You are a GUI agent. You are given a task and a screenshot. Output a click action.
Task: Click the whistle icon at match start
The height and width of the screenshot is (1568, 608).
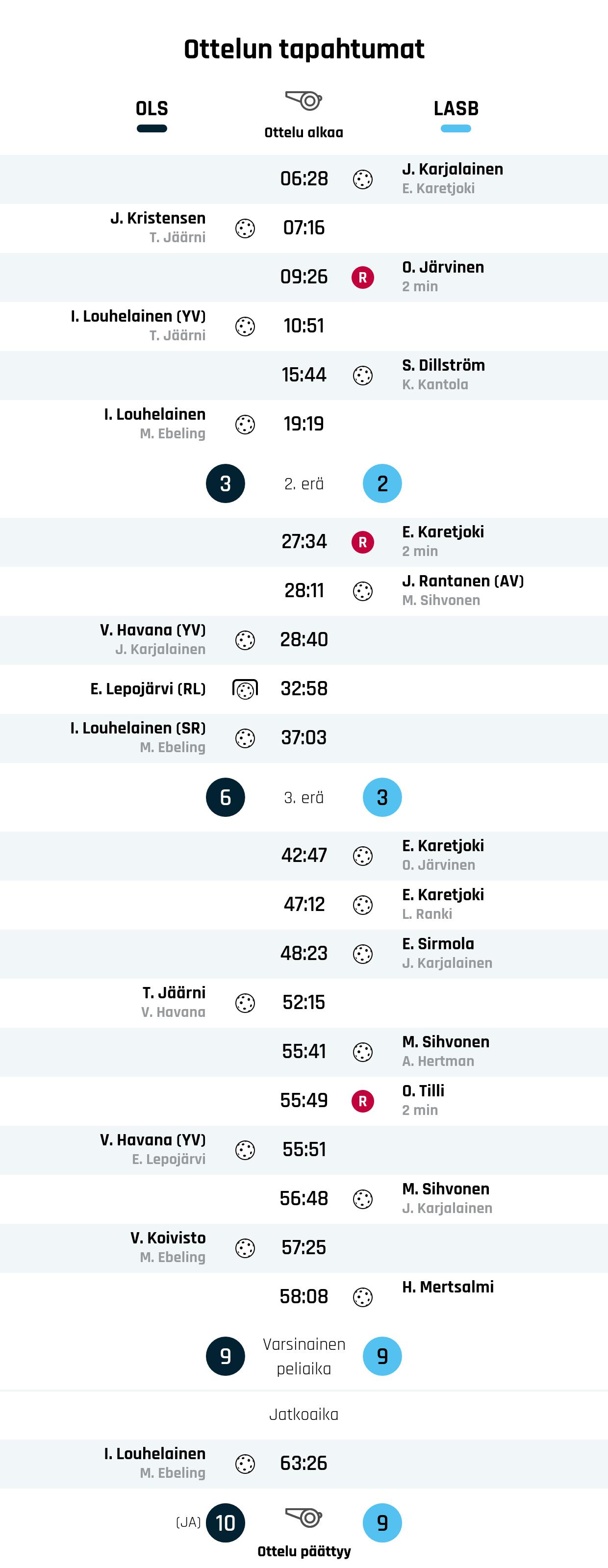point(304,100)
